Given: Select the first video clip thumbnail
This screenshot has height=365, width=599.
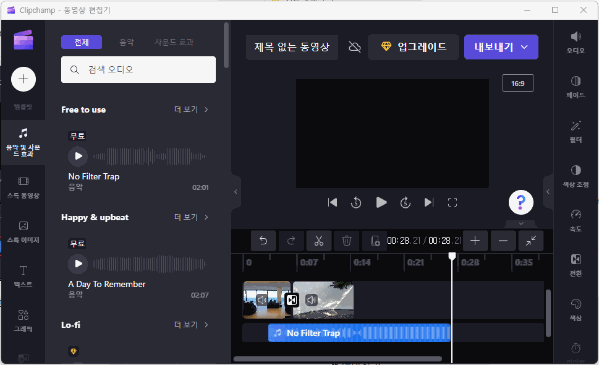Looking at the screenshot, I should point(267,300).
